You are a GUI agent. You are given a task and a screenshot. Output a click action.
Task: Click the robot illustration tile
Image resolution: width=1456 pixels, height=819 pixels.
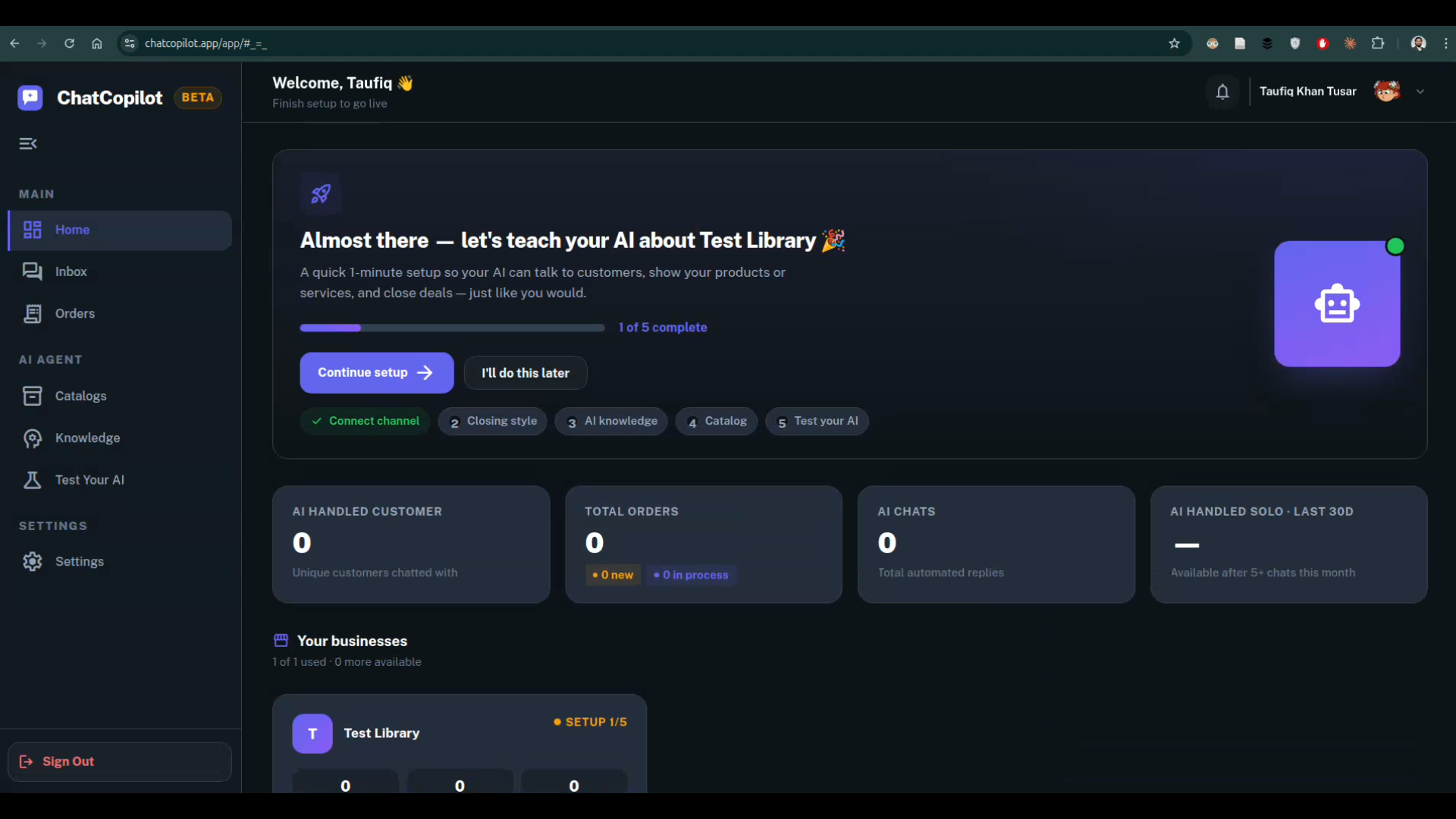click(1337, 304)
